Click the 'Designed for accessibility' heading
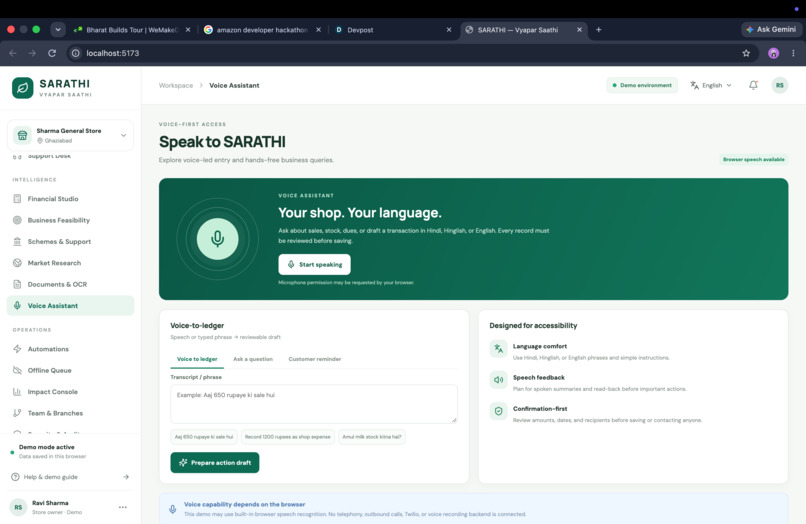This screenshot has width=806, height=524. (x=533, y=326)
